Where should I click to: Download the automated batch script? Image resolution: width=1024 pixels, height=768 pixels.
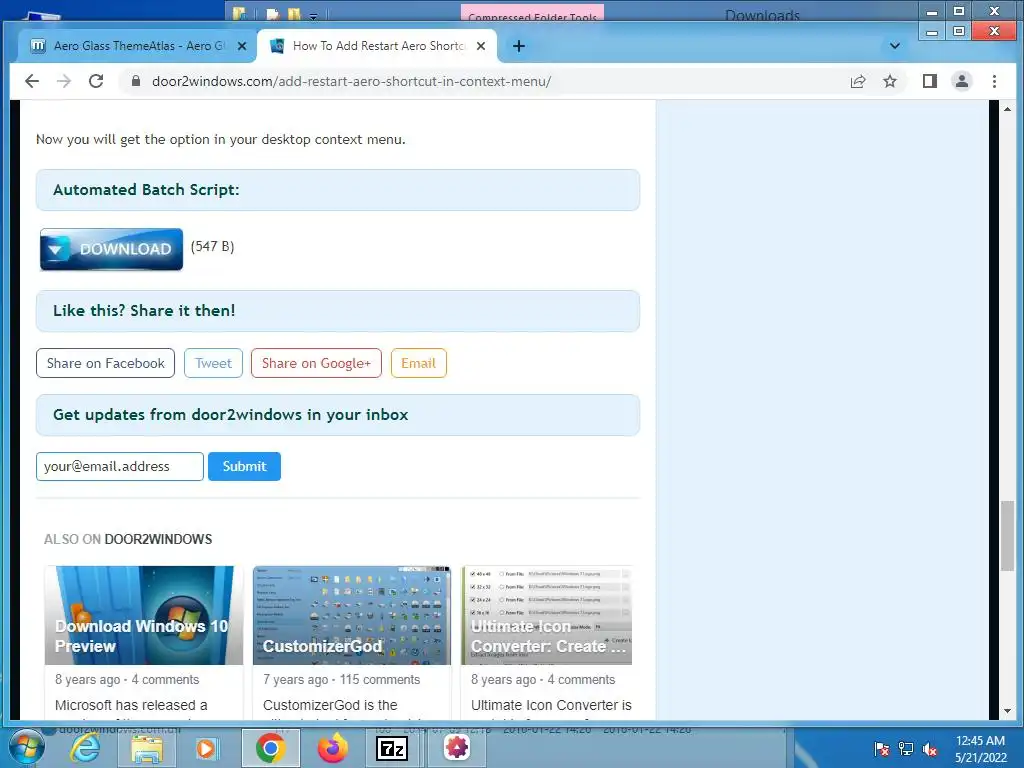tap(111, 249)
